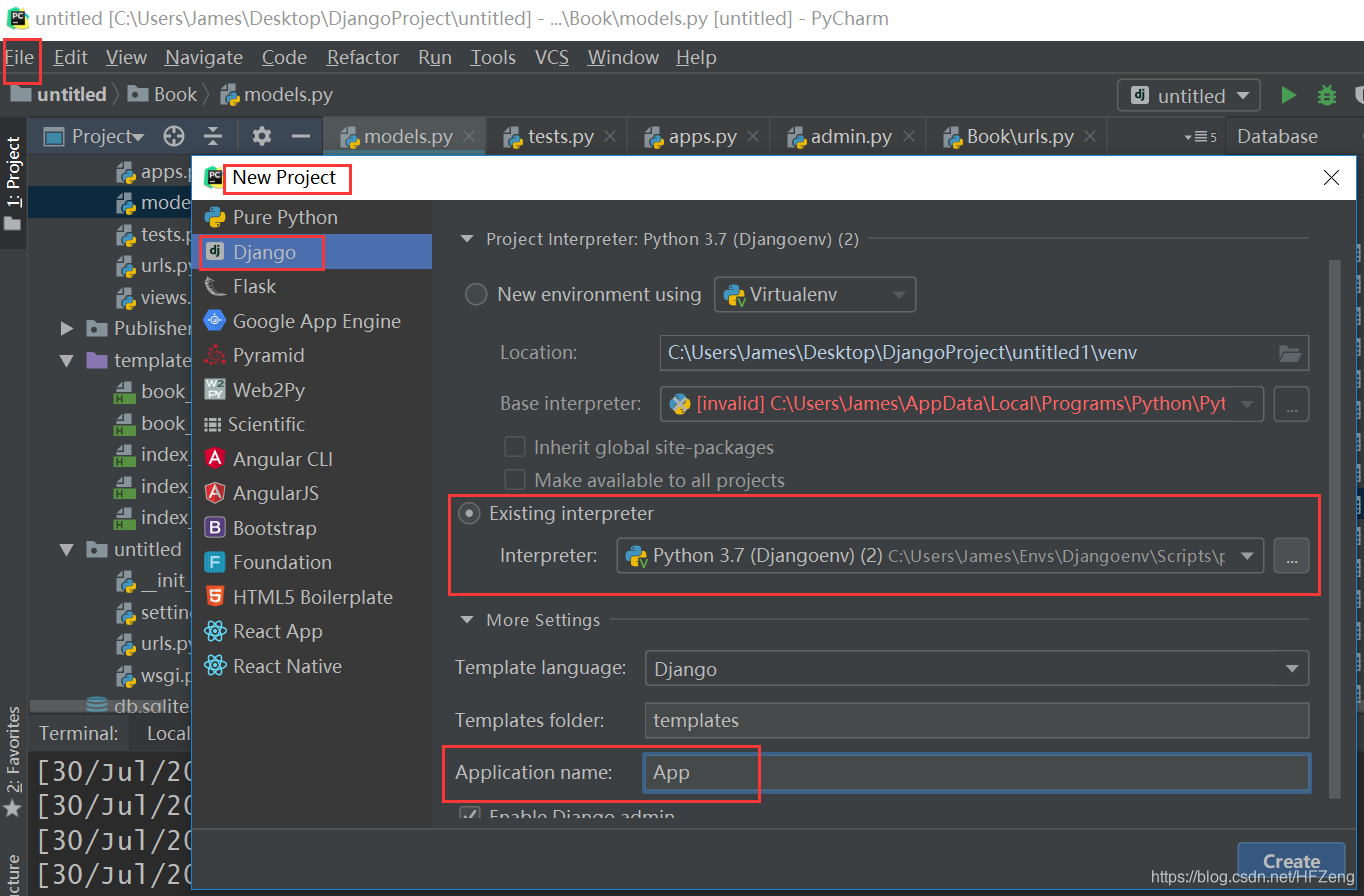Viewport: 1364px width, 896px height.
Task: Select Existing interpreter radio button
Action: [x=468, y=514]
